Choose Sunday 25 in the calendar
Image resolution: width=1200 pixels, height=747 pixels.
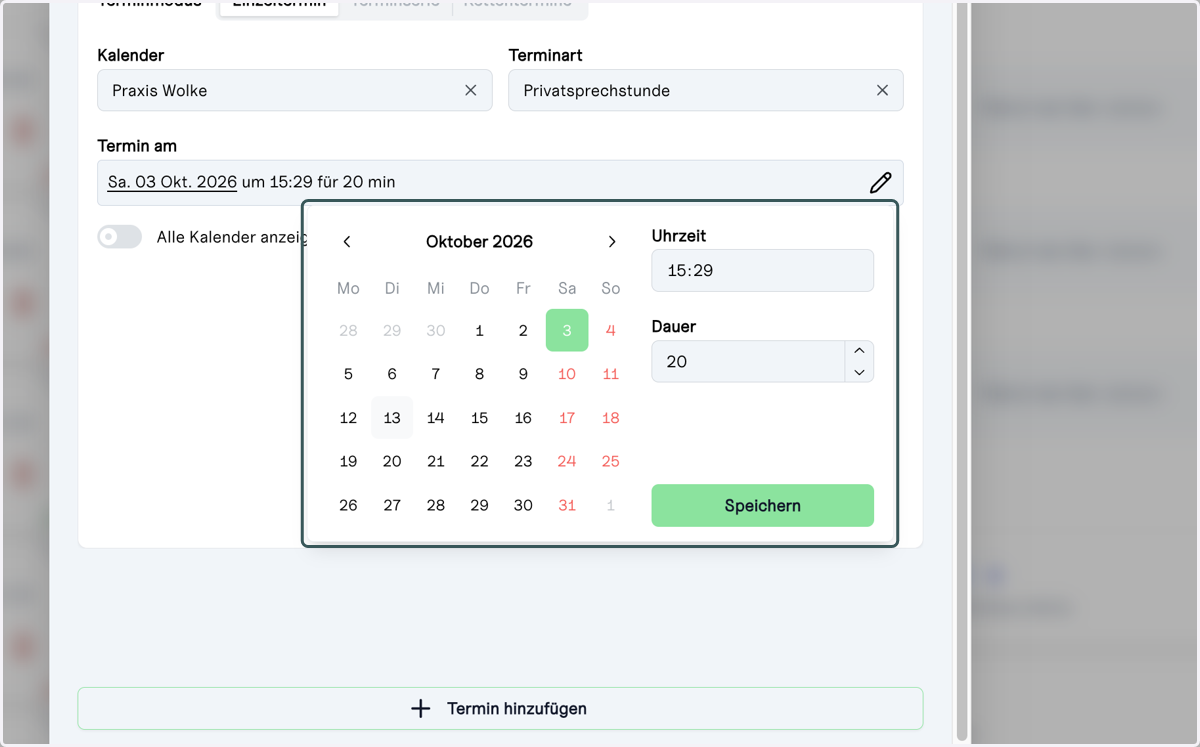coord(611,461)
